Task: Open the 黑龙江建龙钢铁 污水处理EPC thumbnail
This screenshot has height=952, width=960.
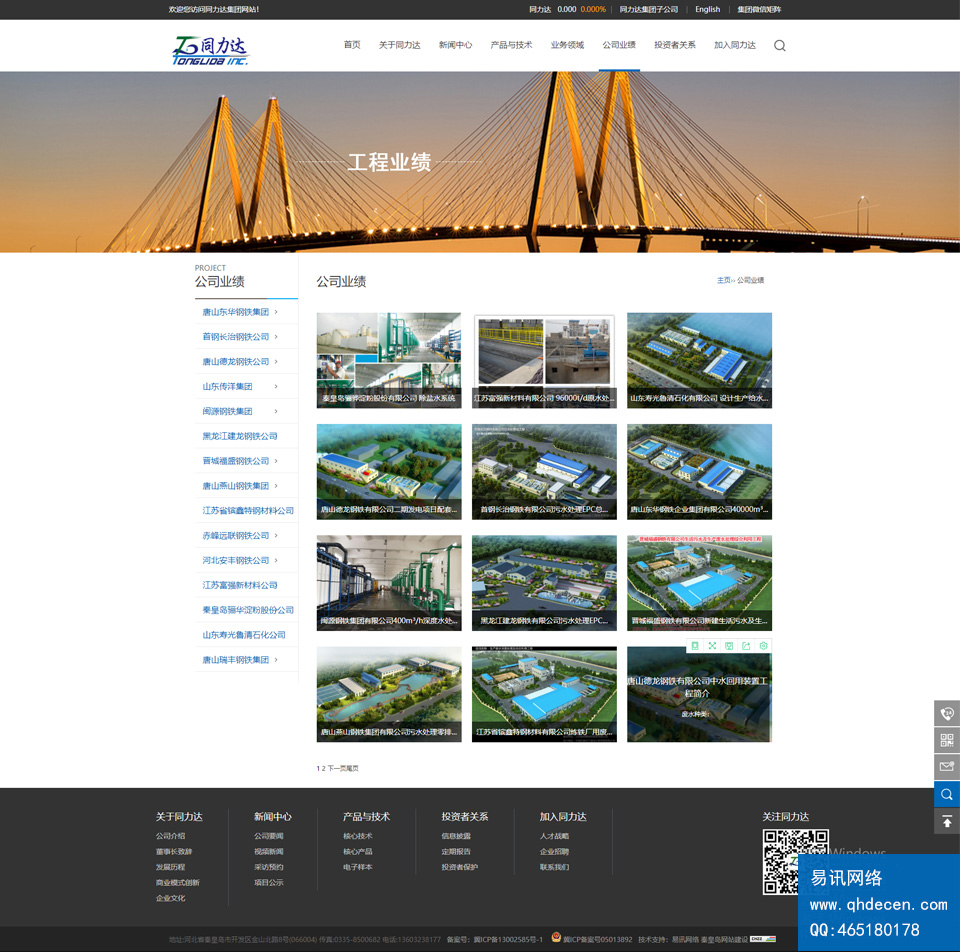Action: tap(544, 583)
